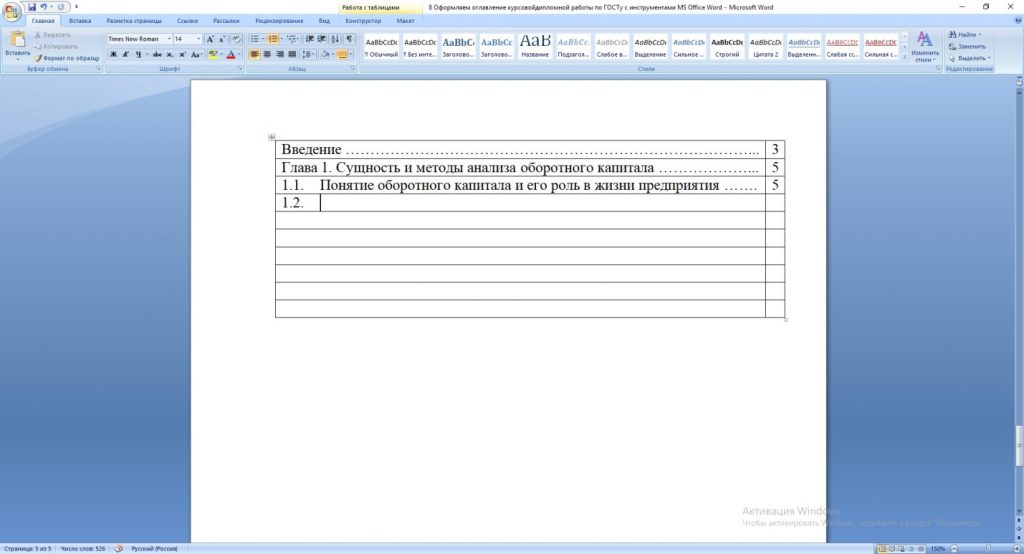The width and height of the screenshot is (1024, 554).
Task: Toggle bold formatting (Ж)
Action: (114, 54)
